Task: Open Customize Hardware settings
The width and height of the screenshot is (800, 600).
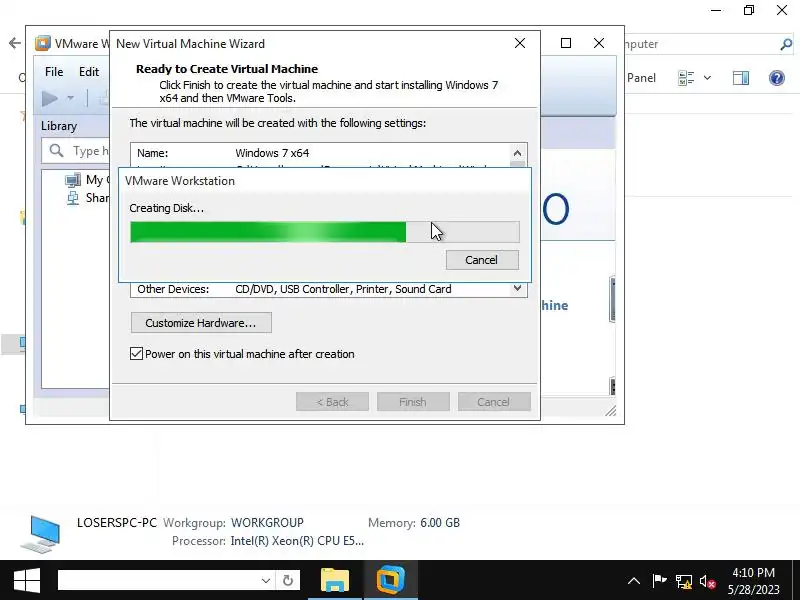Action: 201,323
